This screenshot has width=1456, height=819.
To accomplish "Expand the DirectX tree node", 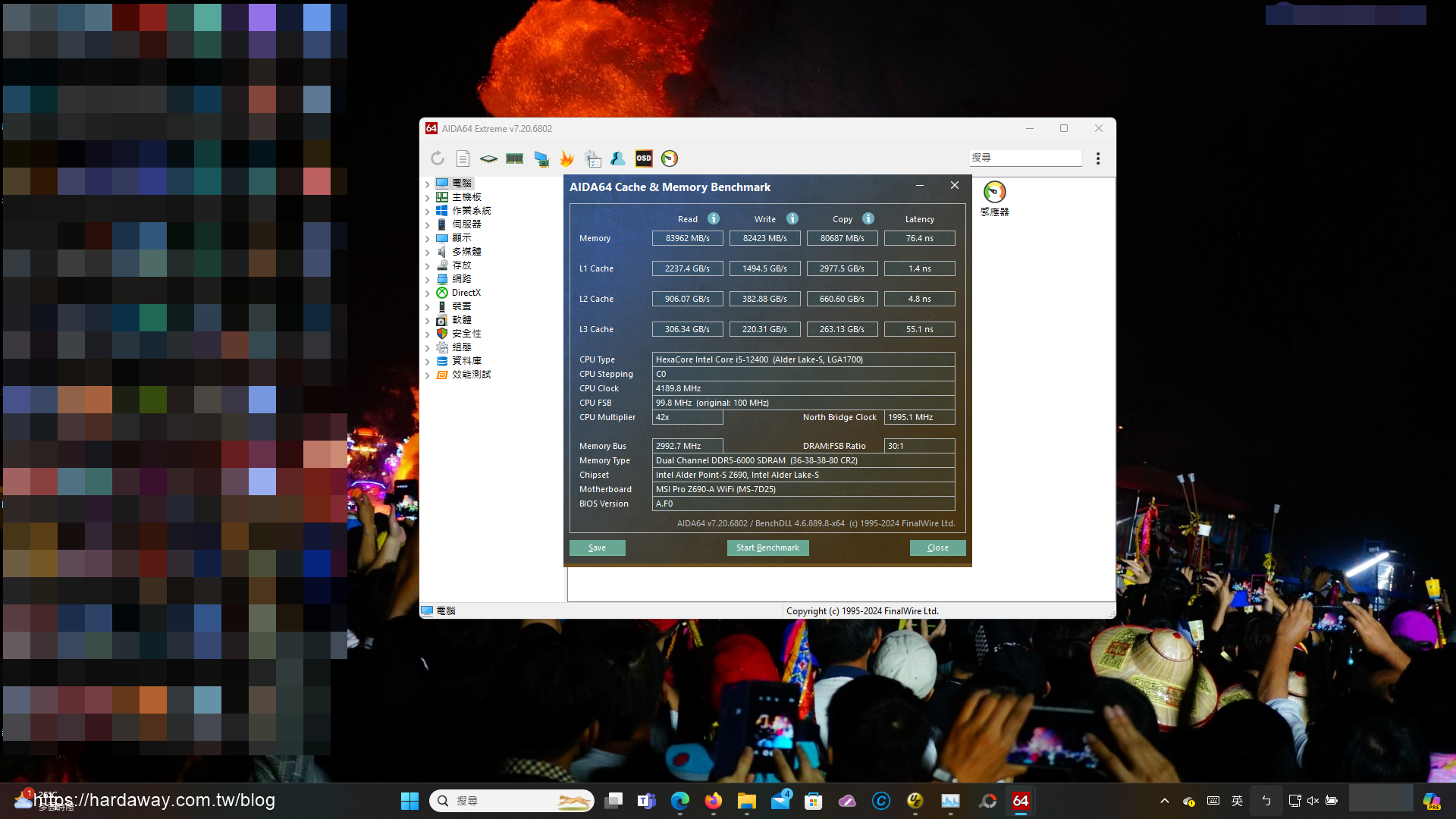I will click(x=427, y=293).
